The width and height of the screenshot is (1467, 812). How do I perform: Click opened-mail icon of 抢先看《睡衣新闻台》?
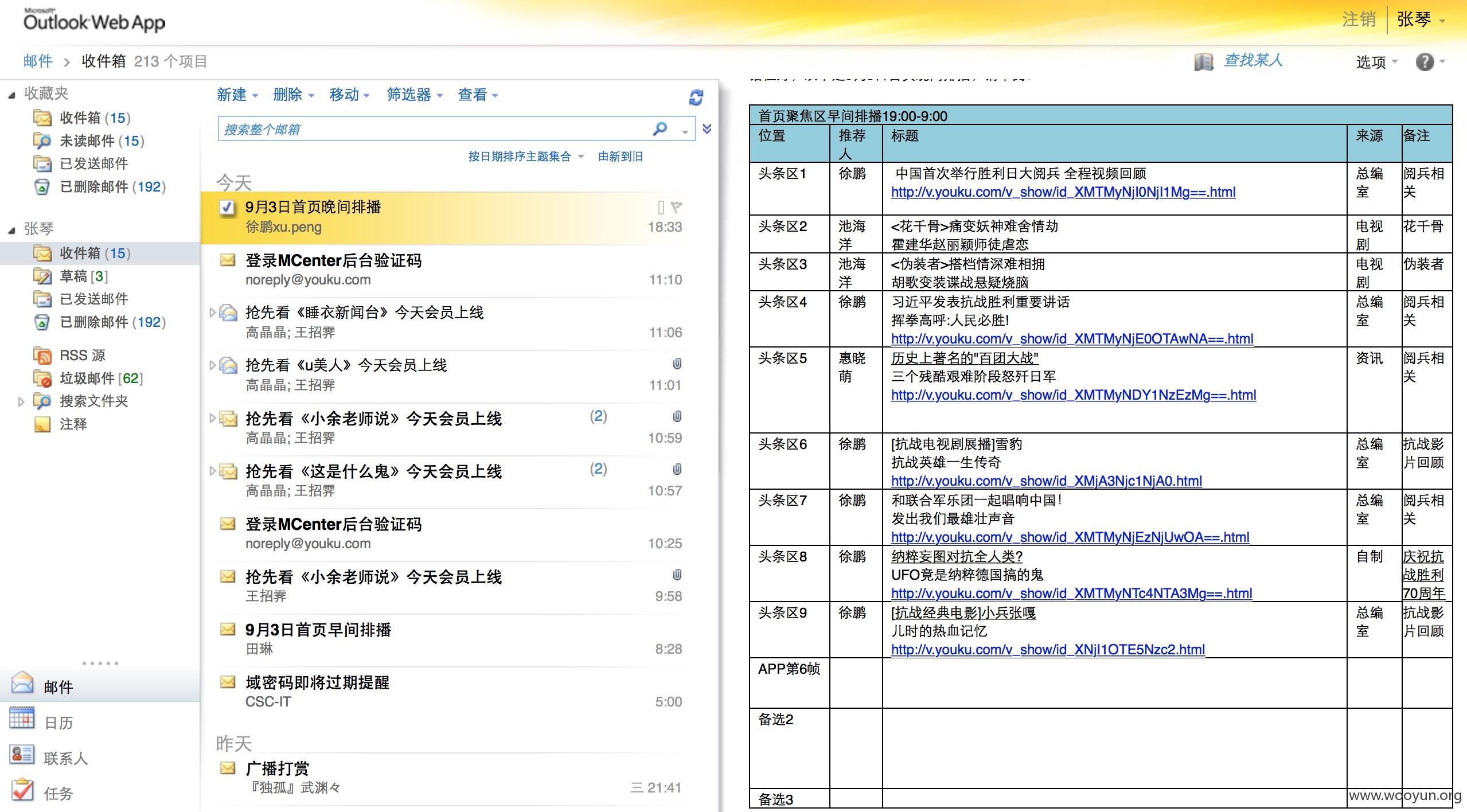[x=228, y=313]
